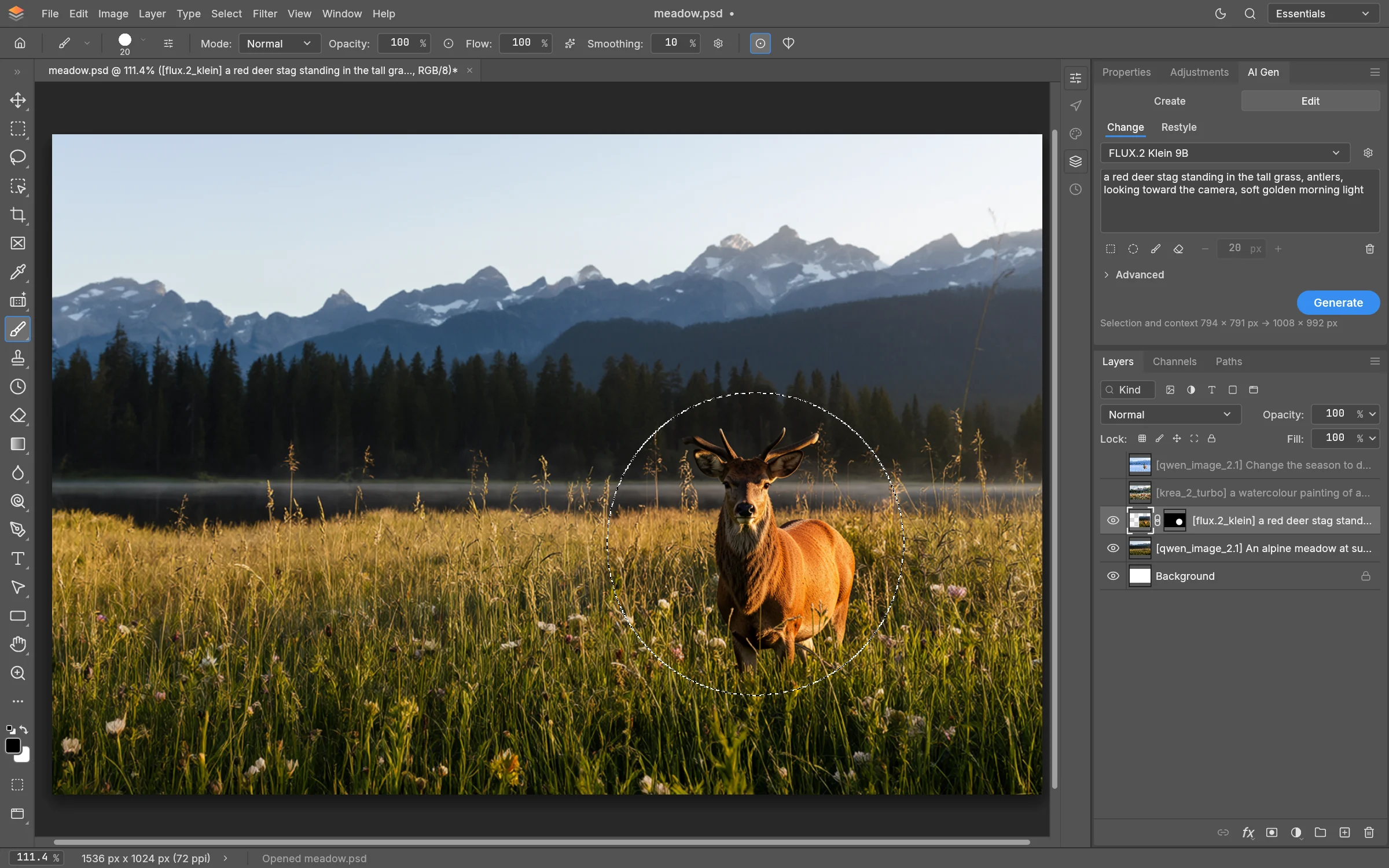This screenshot has width=1389, height=868.
Task: Toggle dark mode moon icon
Action: click(1221, 13)
